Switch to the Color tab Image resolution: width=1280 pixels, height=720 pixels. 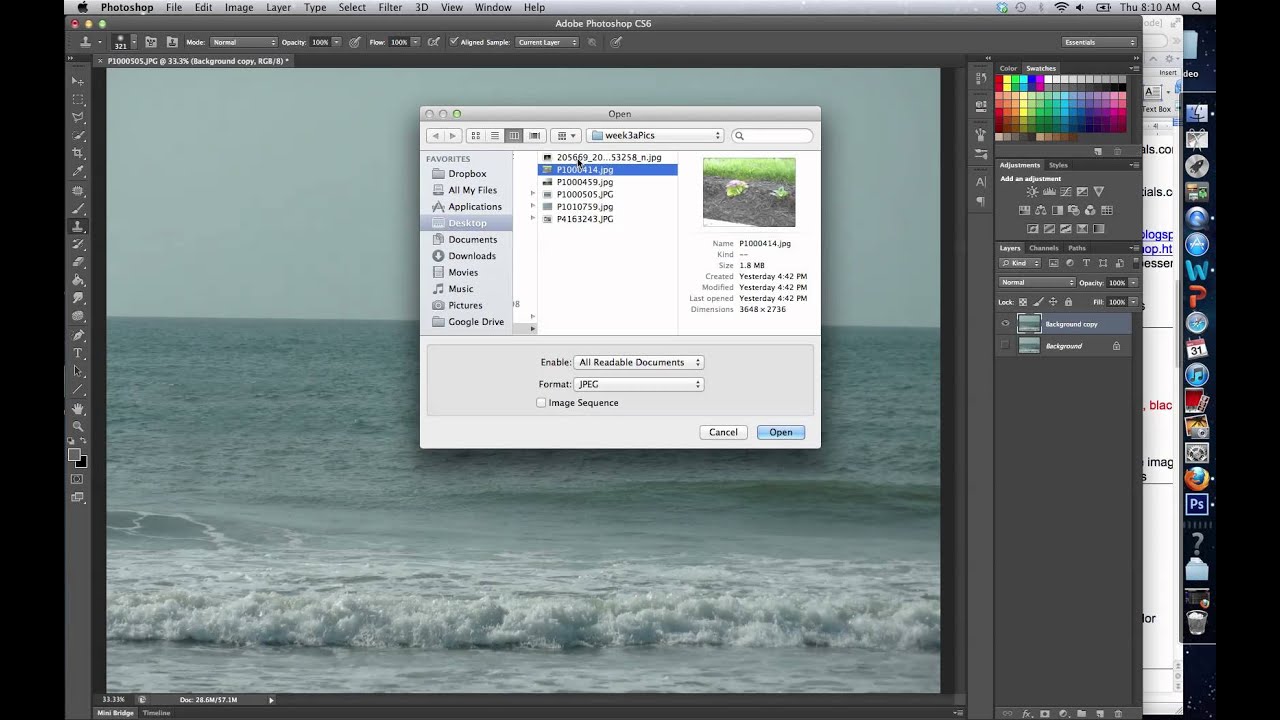1008,68
